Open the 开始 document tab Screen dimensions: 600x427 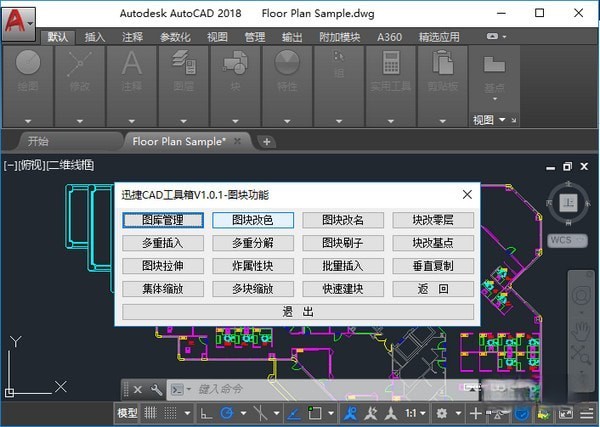point(38,142)
